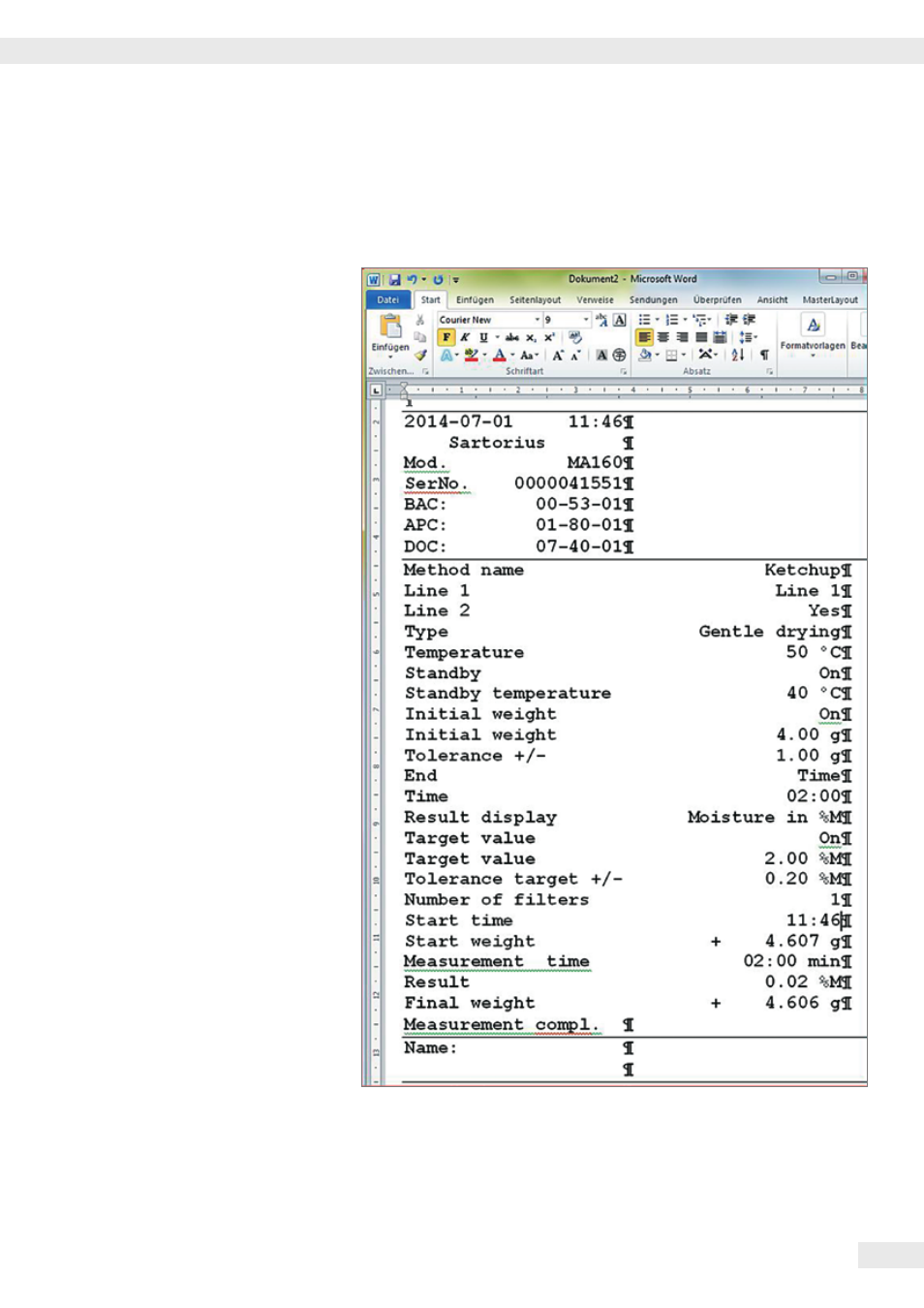Click the decrease indent icon
The height and width of the screenshot is (1308, 924).
point(731,320)
